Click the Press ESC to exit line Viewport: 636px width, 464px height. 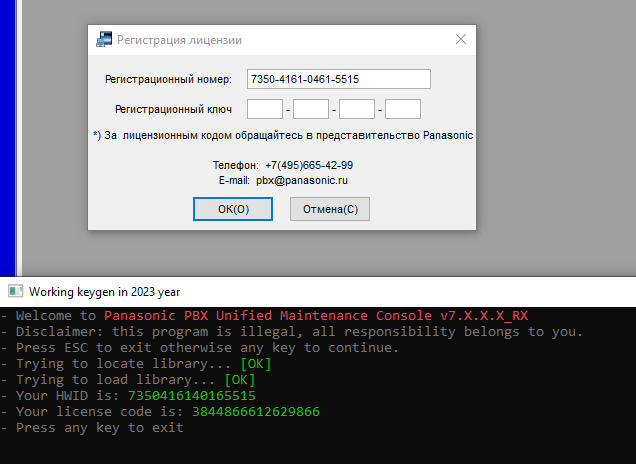tap(200, 348)
